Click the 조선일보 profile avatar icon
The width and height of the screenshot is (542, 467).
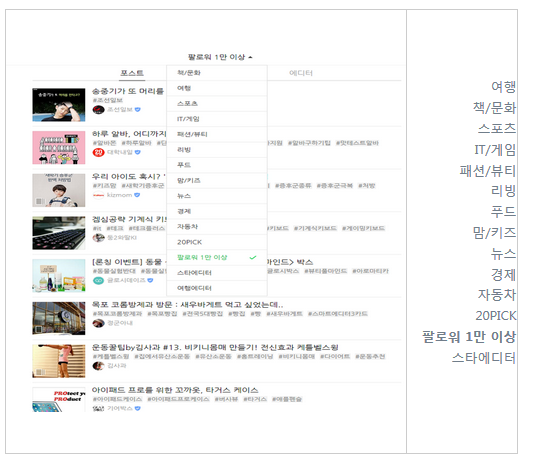(99, 110)
